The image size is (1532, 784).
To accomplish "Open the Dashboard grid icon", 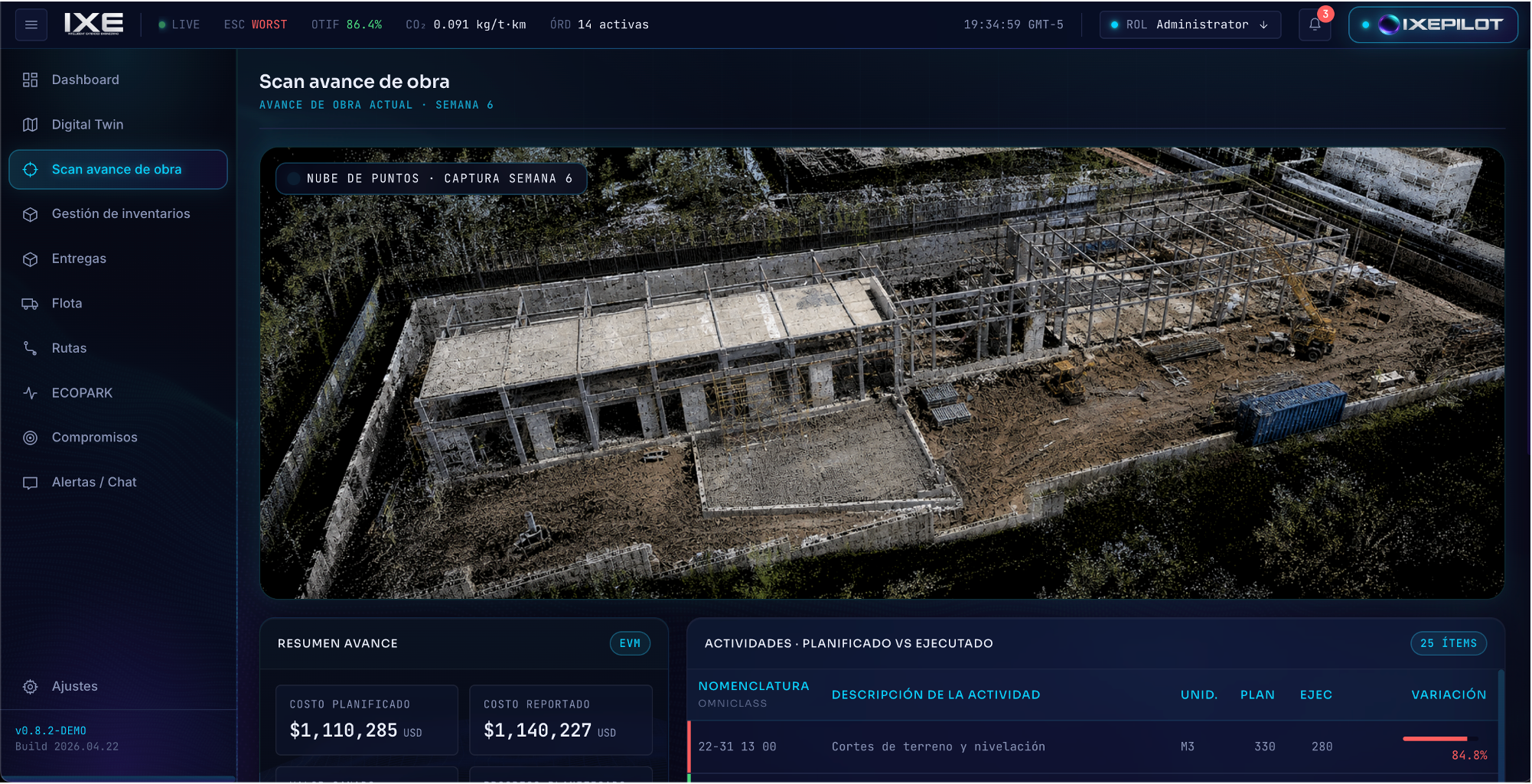I will 31,80.
